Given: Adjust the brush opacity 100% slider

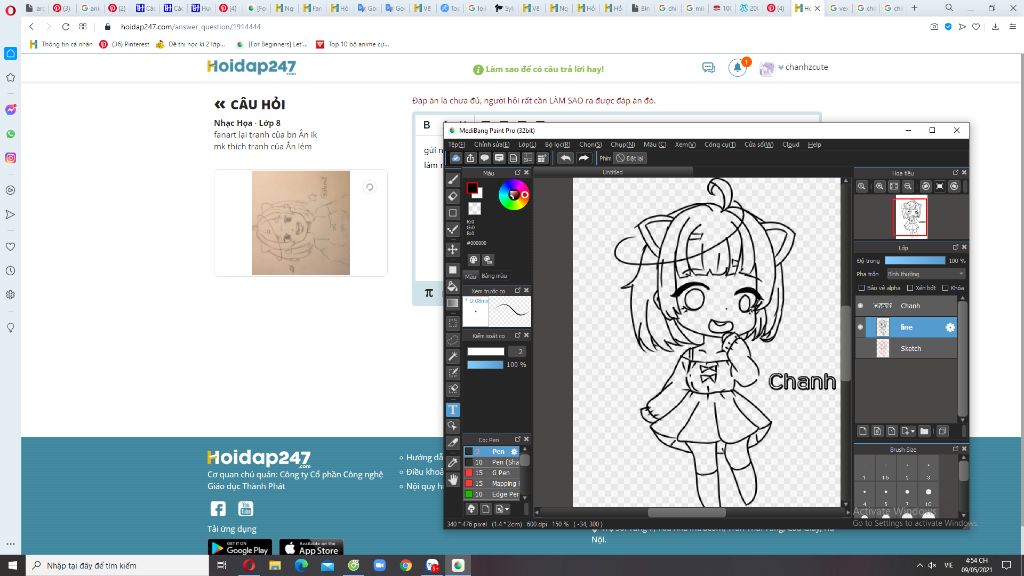Looking at the screenshot, I should tap(485, 364).
